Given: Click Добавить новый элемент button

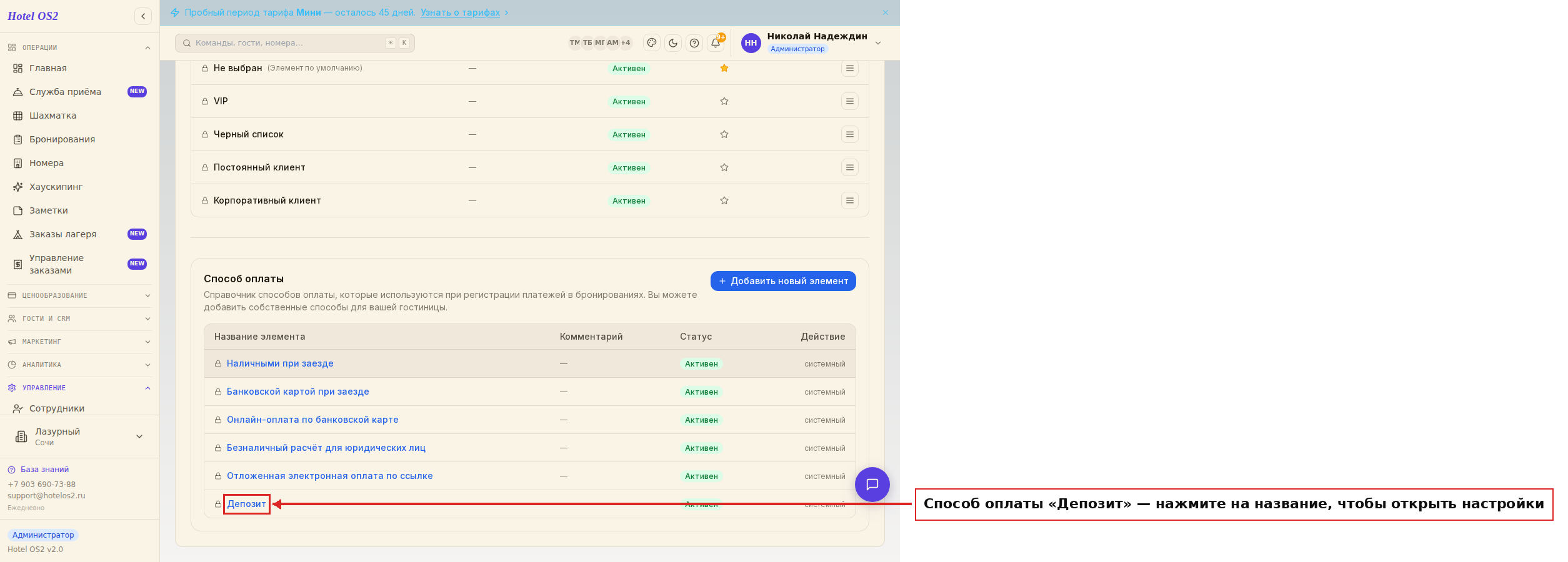Looking at the screenshot, I should (783, 281).
